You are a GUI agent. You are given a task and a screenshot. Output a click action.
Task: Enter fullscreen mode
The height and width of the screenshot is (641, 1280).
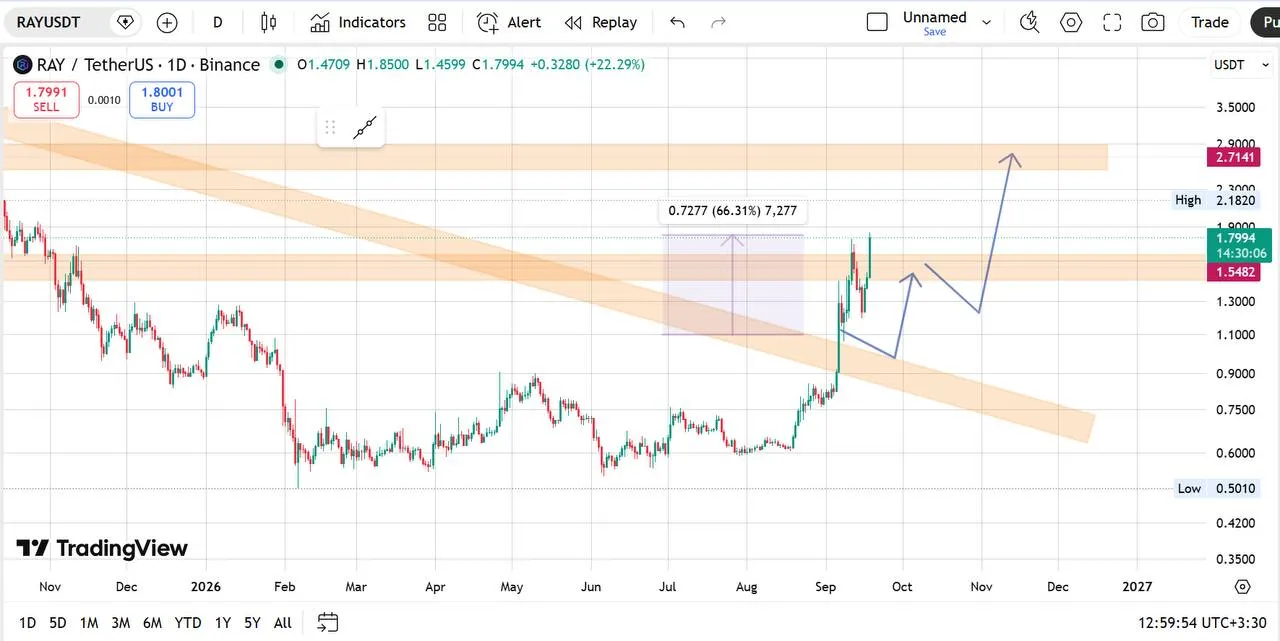(x=1112, y=22)
